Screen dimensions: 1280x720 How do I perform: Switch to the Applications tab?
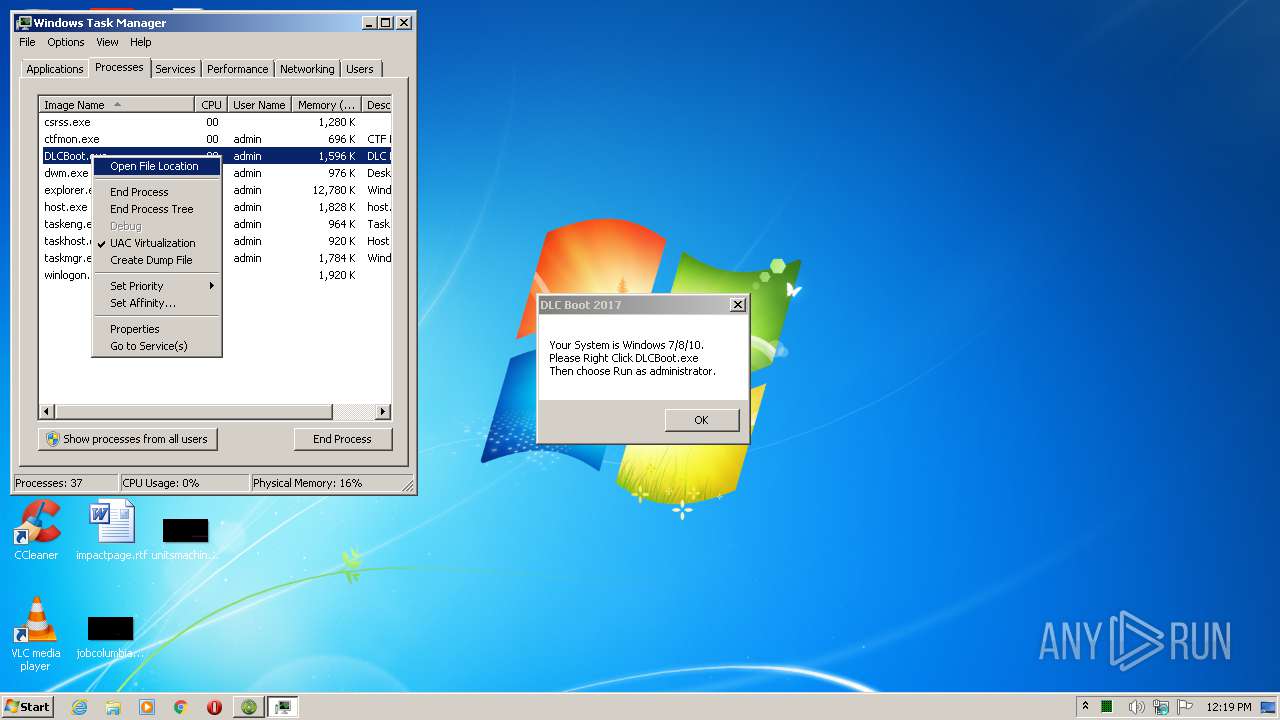(x=54, y=69)
